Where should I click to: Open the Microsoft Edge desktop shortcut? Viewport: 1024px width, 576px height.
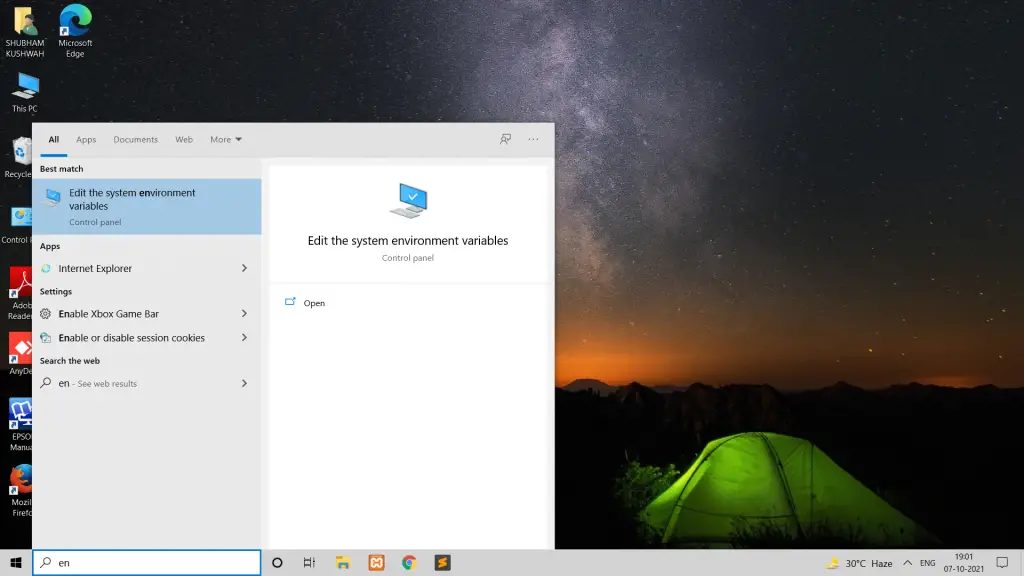[75, 31]
